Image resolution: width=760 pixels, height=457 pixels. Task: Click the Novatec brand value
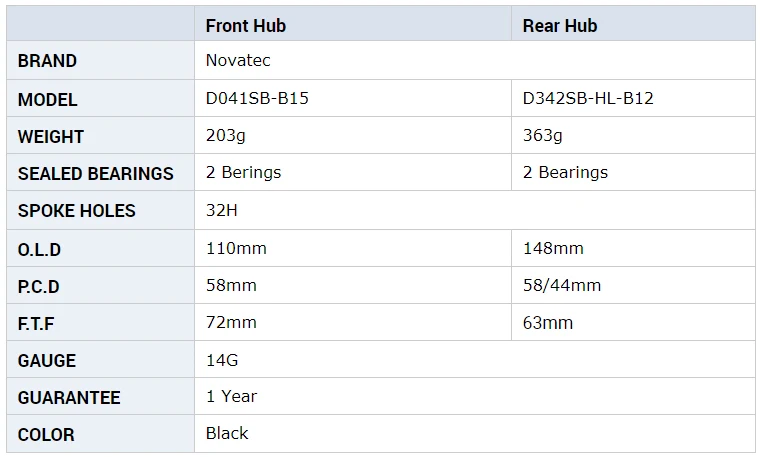point(238,61)
